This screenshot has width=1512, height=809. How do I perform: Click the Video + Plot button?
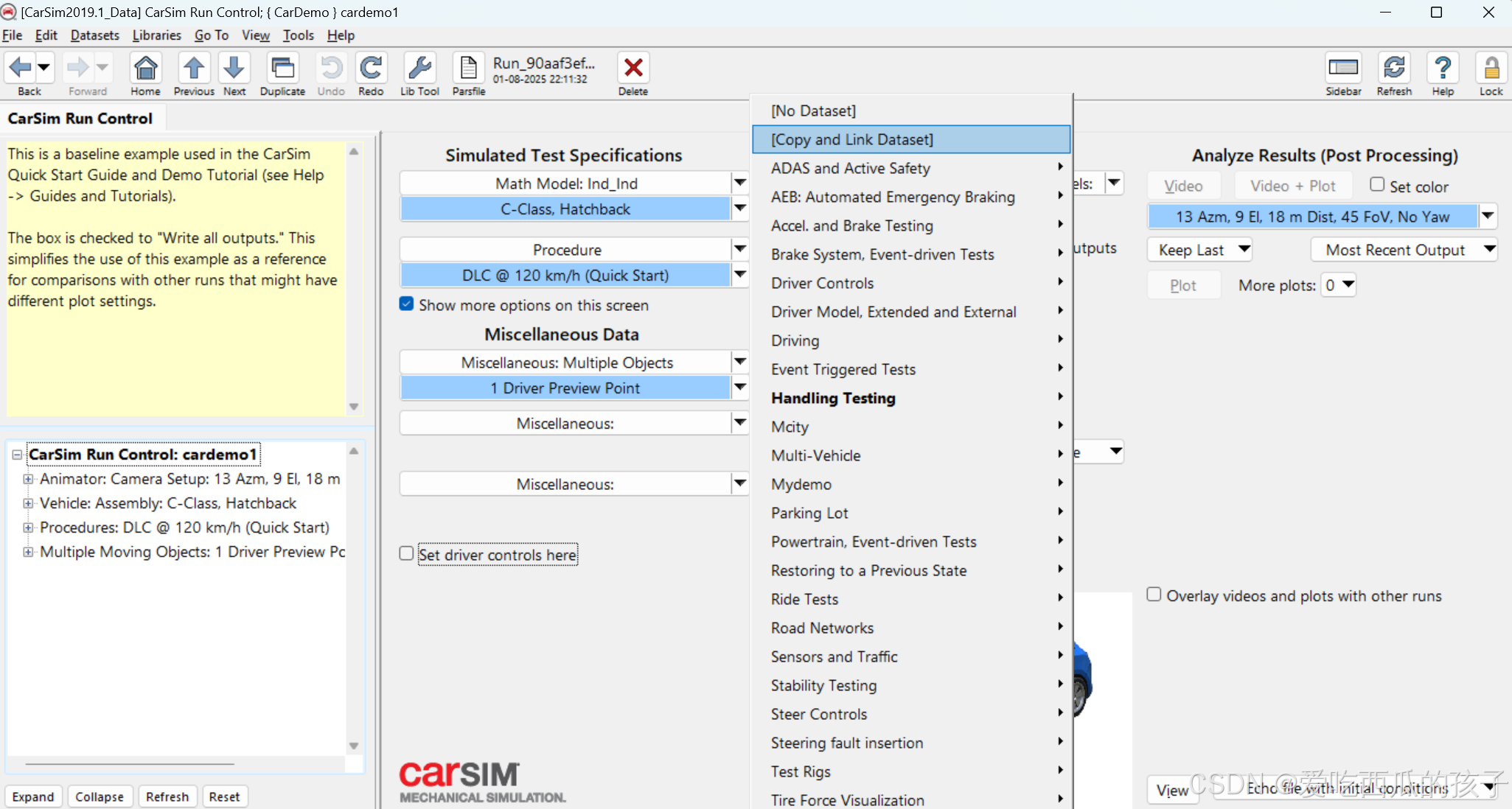[1292, 186]
